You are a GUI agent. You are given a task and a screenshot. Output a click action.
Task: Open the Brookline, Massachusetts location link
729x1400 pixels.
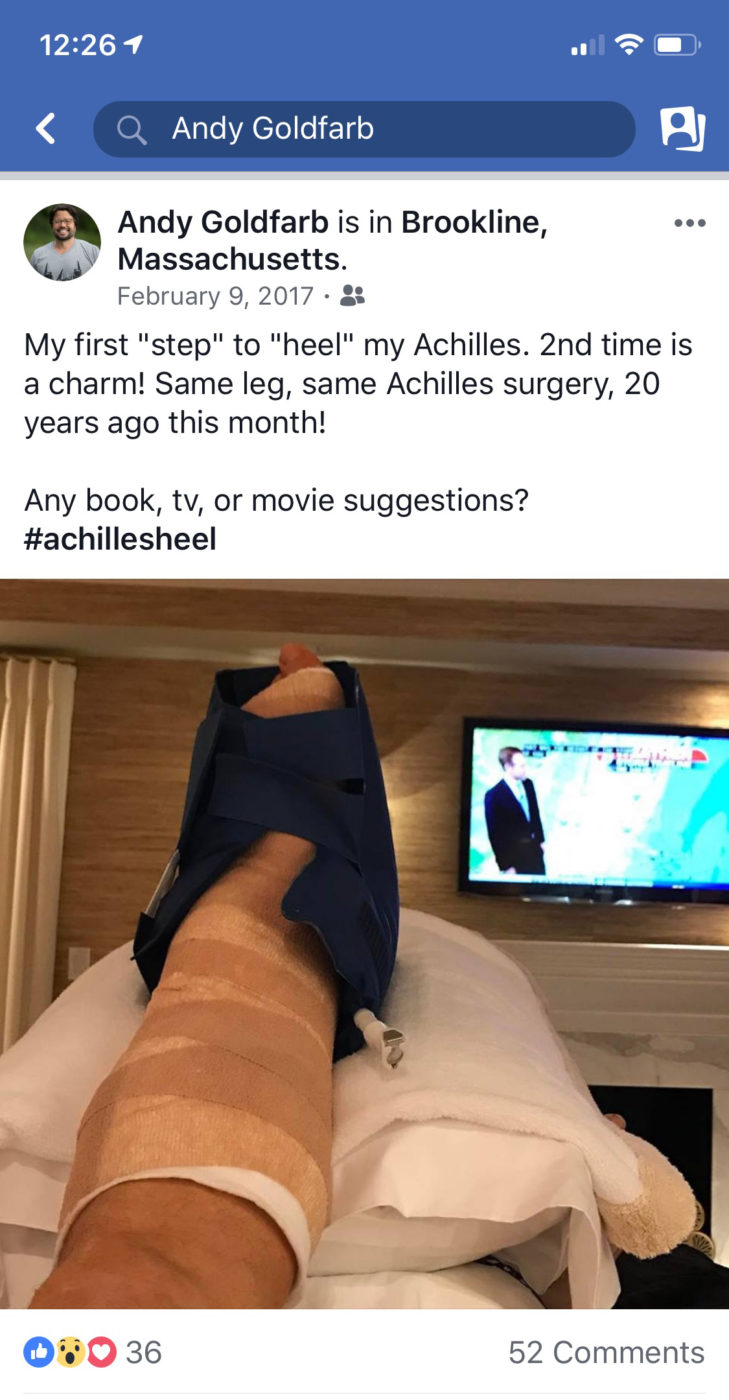pyautogui.click(x=332, y=241)
